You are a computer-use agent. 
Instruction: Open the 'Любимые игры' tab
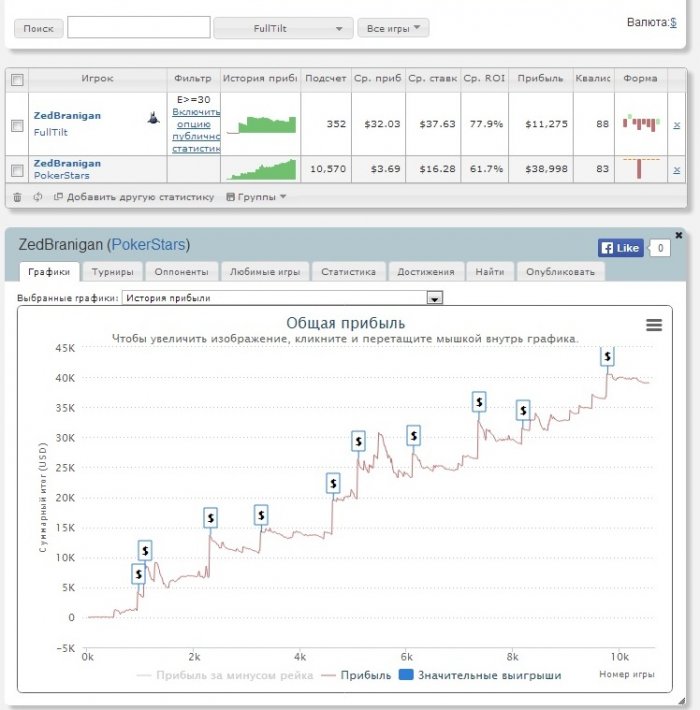point(265,272)
